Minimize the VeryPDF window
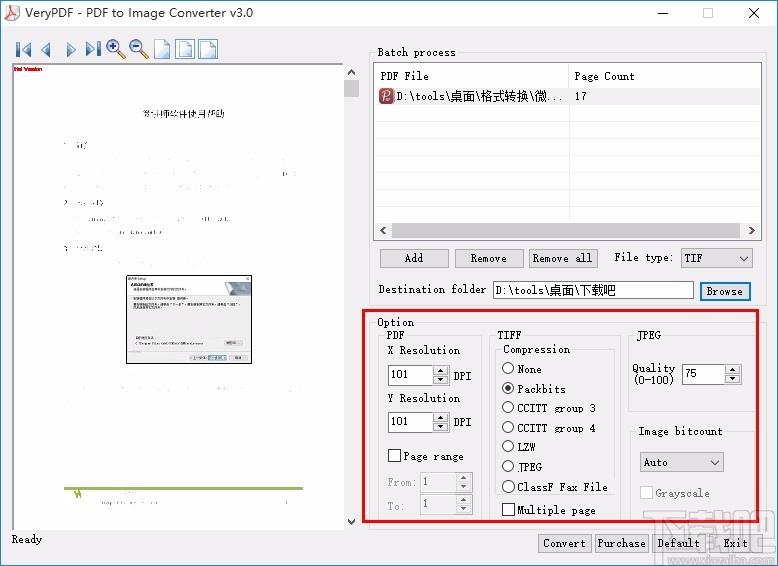778x566 pixels. [662, 13]
